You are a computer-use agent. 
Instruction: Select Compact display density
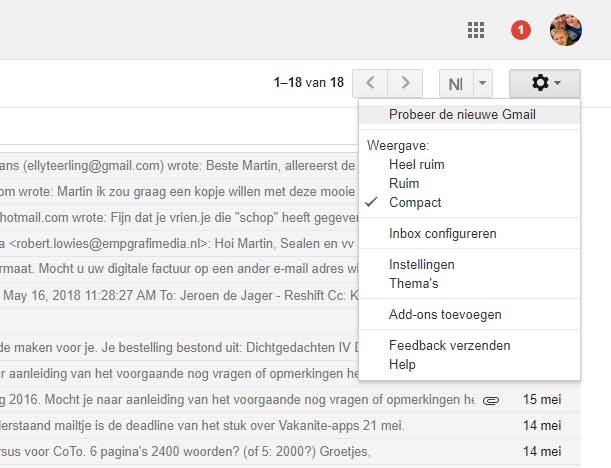click(x=470, y=202)
